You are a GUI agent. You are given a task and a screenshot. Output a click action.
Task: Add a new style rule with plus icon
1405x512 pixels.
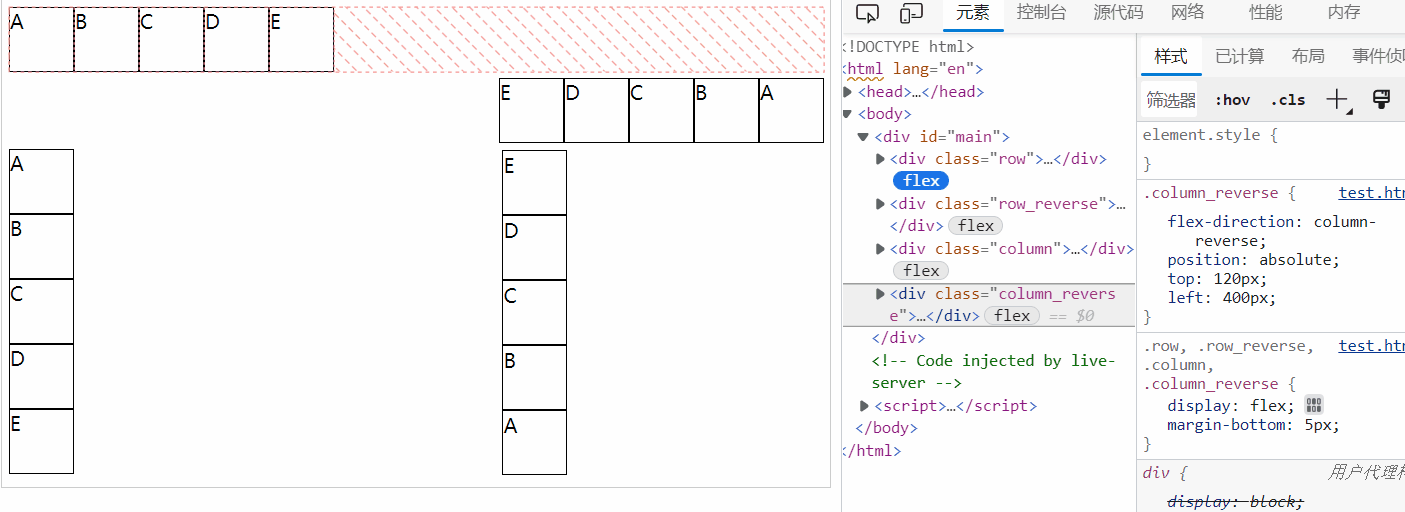(1337, 99)
